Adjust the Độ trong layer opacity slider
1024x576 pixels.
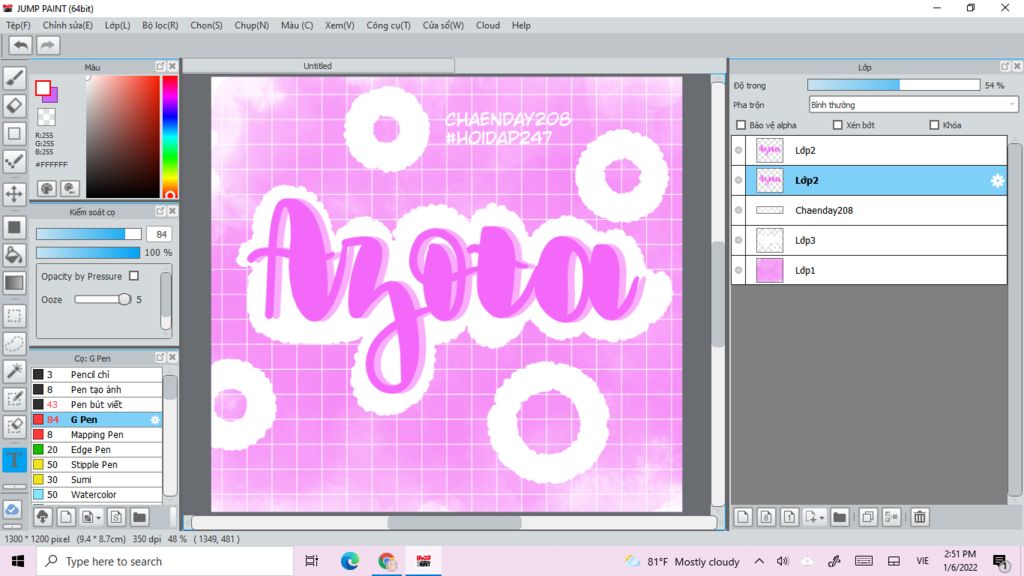point(893,85)
